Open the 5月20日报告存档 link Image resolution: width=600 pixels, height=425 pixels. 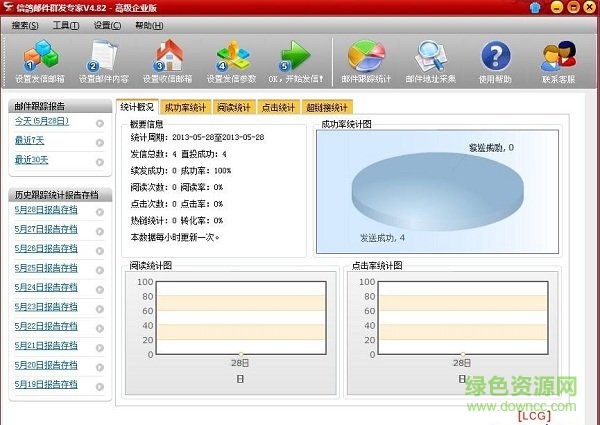pyautogui.click(x=46, y=365)
